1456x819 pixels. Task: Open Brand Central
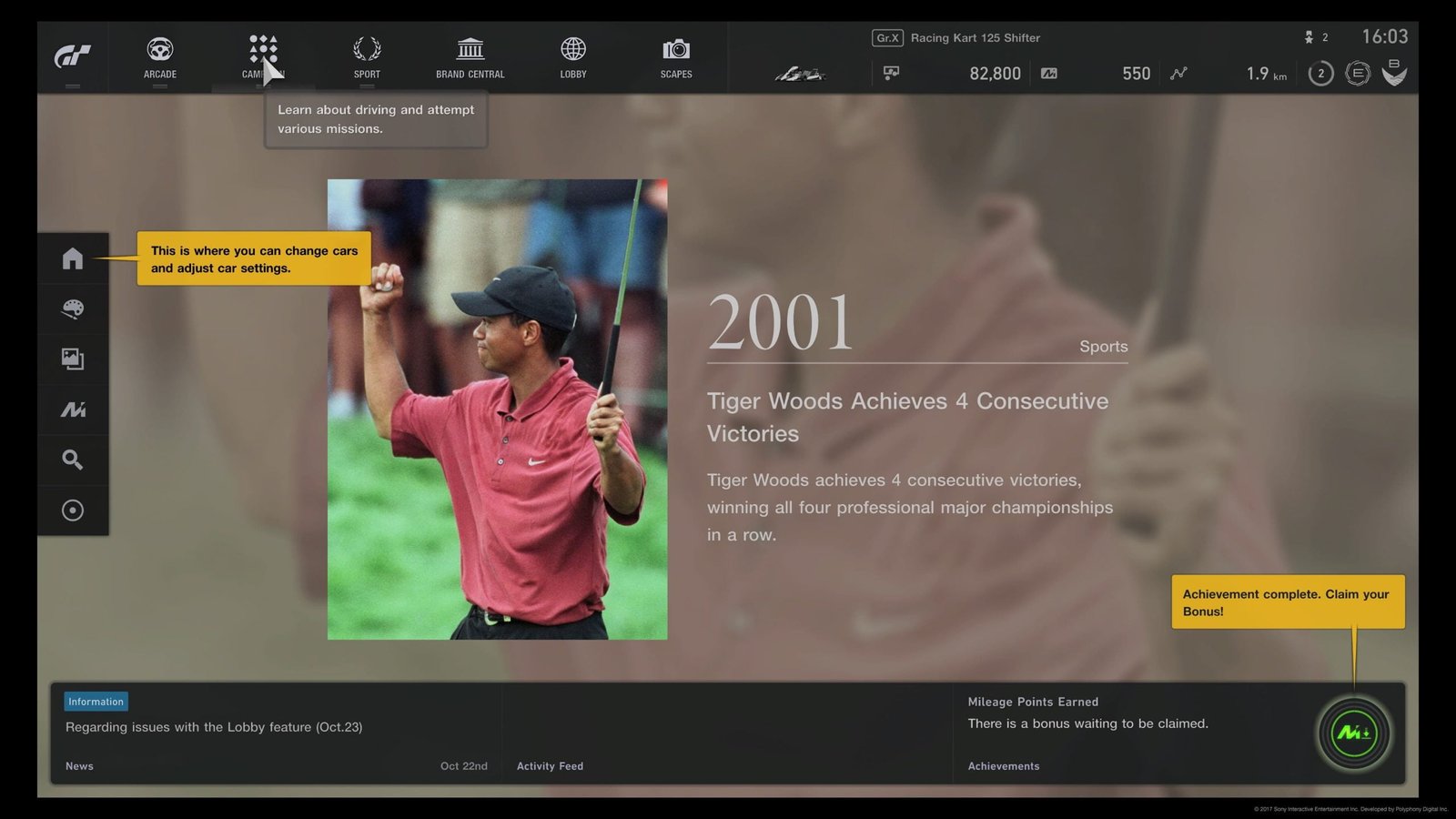tap(470, 56)
